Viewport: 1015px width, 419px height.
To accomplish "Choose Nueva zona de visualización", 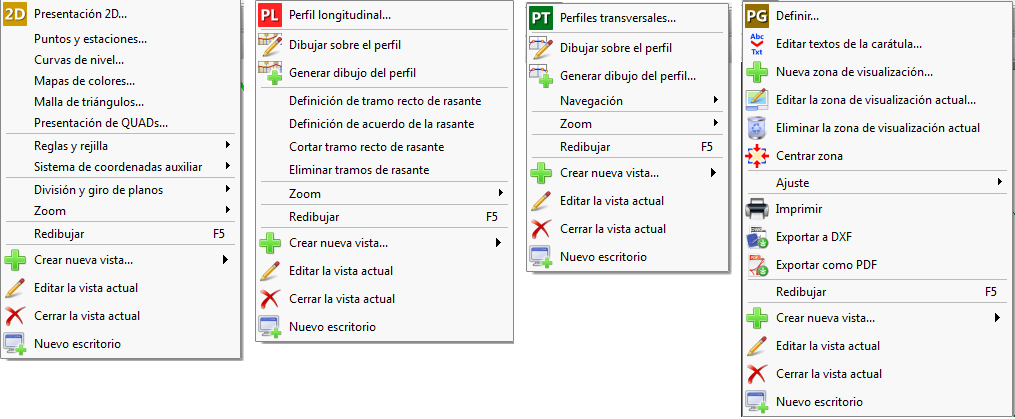I will tap(854, 72).
